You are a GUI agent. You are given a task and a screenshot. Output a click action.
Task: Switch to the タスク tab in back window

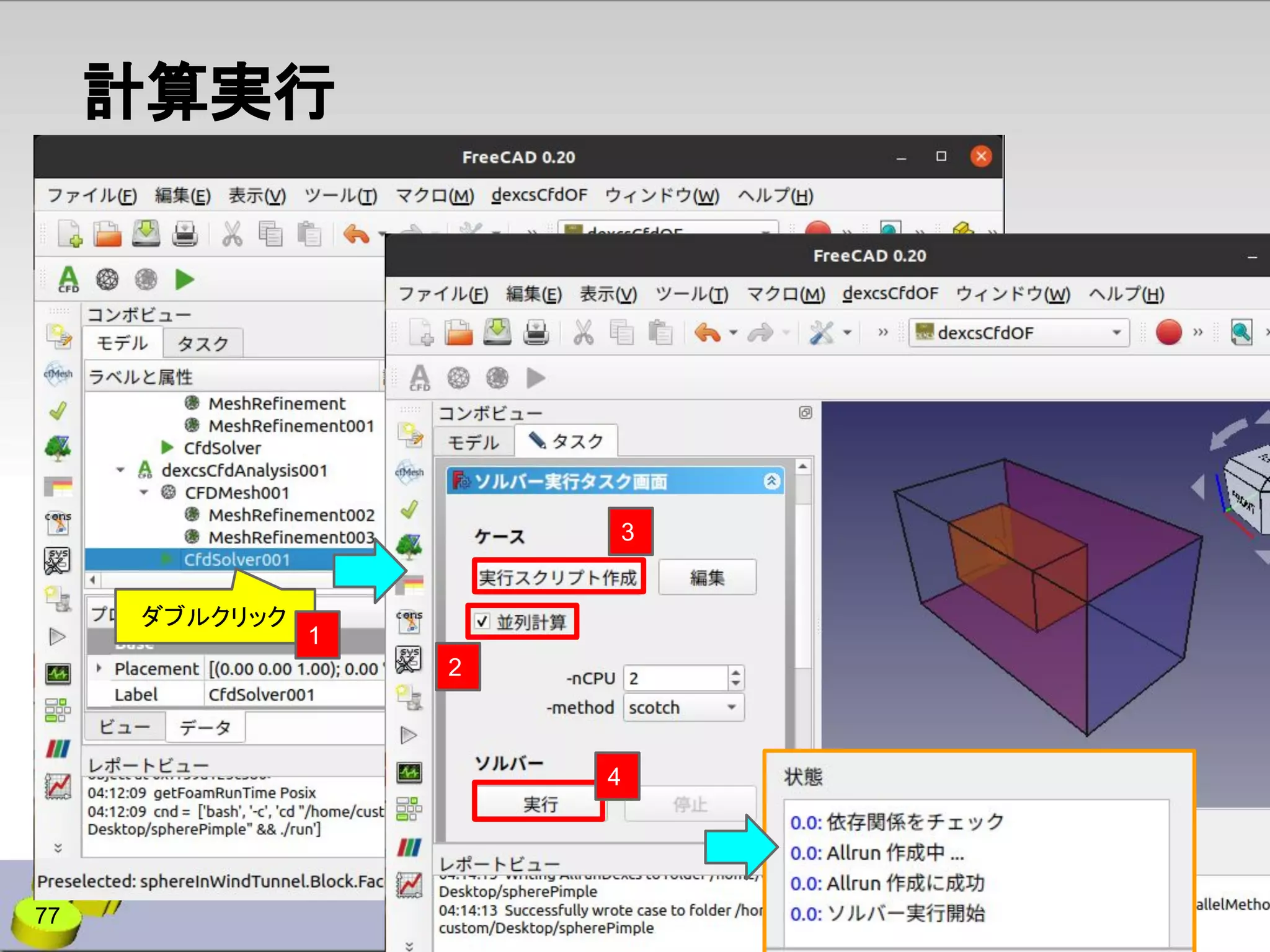tap(203, 343)
